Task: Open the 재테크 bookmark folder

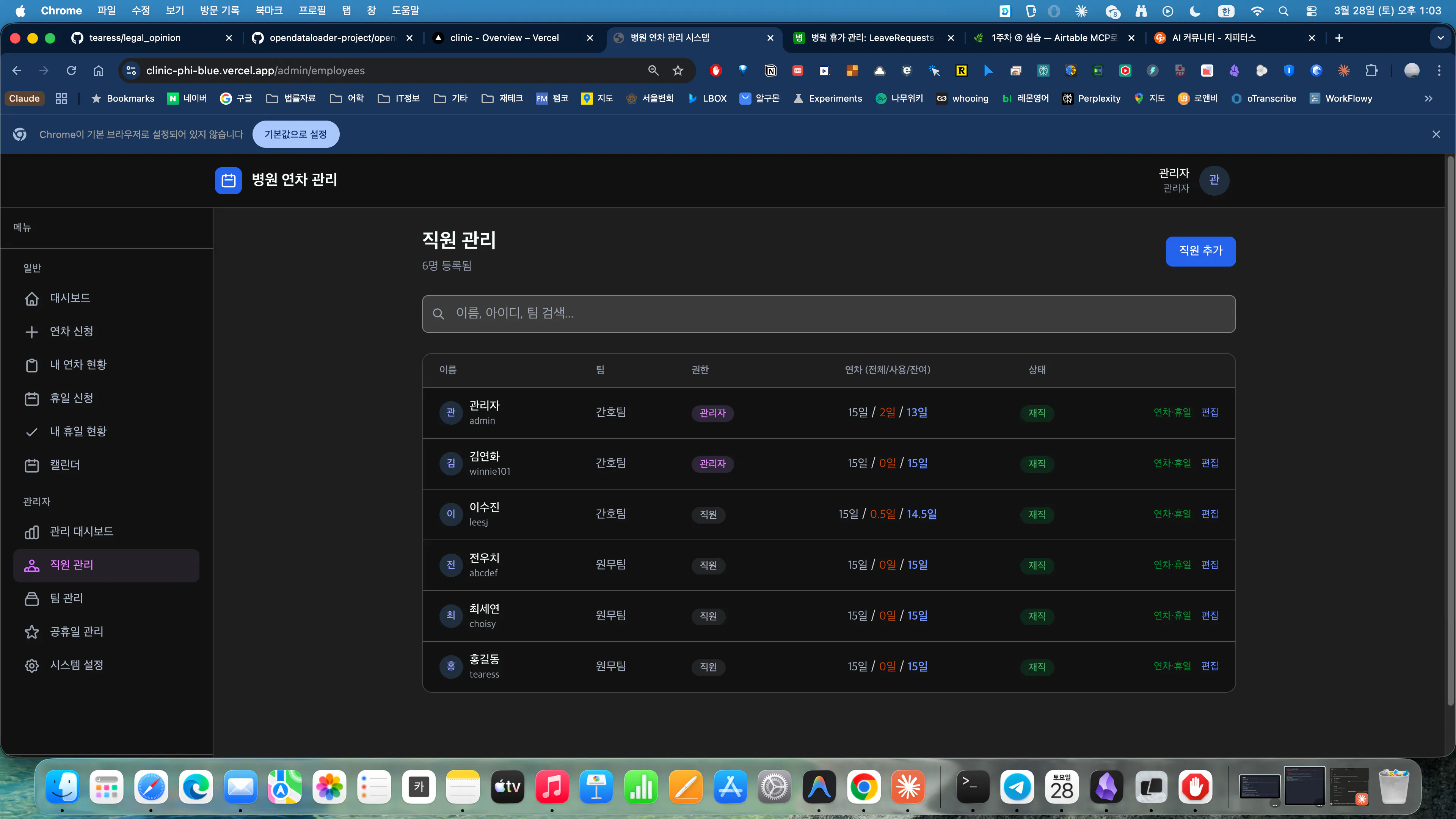Action: pos(502,98)
